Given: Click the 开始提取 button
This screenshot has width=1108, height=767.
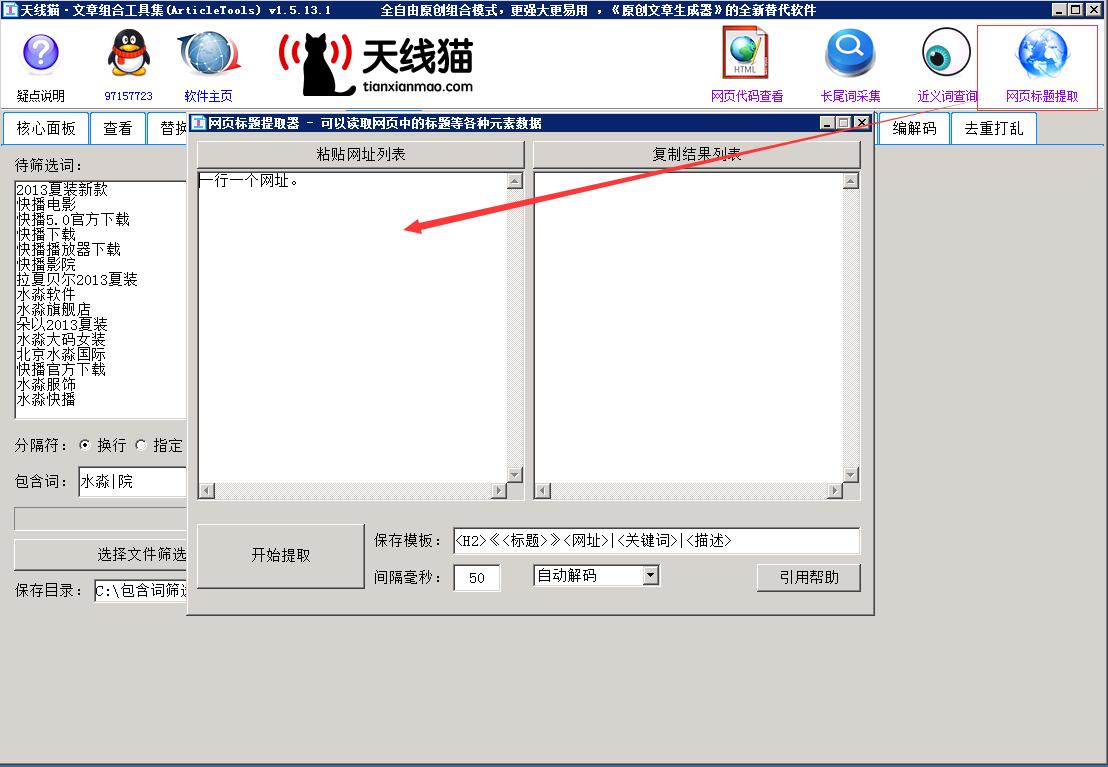Looking at the screenshot, I should pyautogui.click(x=281, y=556).
